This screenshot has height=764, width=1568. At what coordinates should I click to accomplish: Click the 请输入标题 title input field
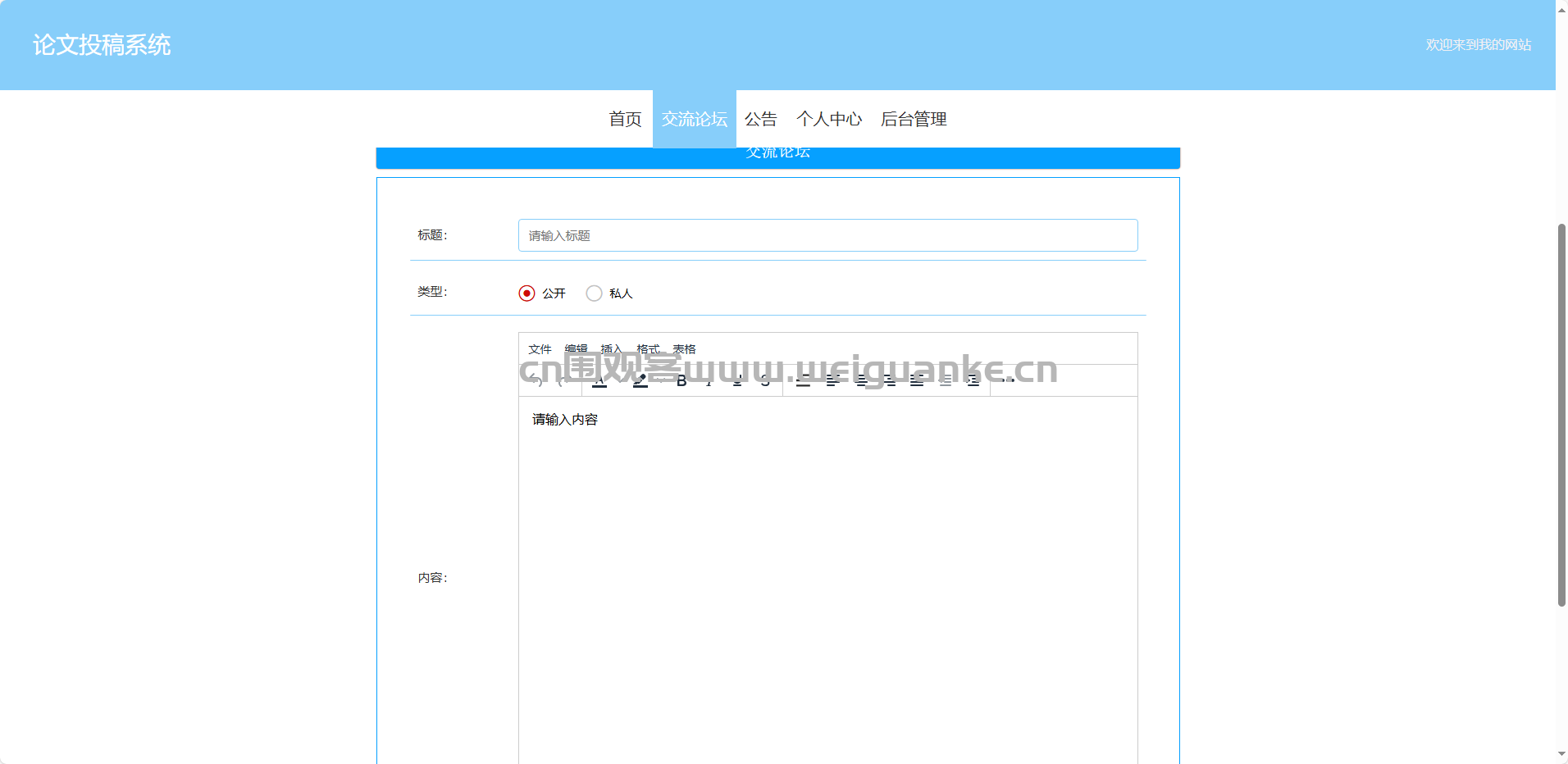pyautogui.click(x=827, y=235)
